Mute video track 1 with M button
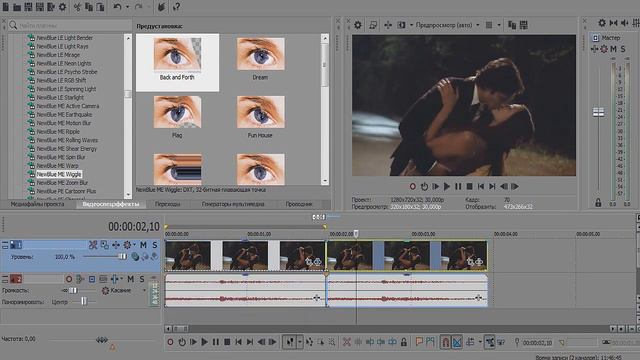 click(x=143, y=245)
